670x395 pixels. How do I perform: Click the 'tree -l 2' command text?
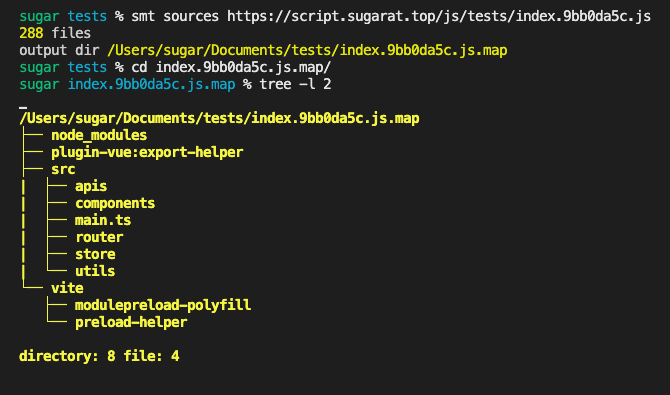tap(295, 84)
